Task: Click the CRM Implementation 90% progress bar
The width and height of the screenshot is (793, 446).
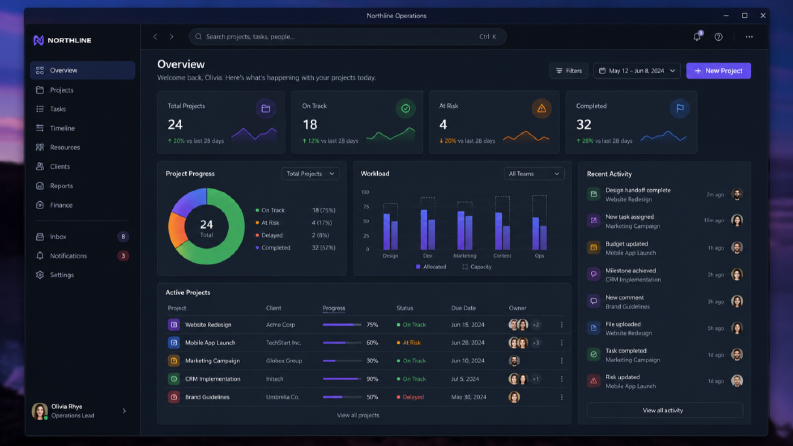Action: 342,379
